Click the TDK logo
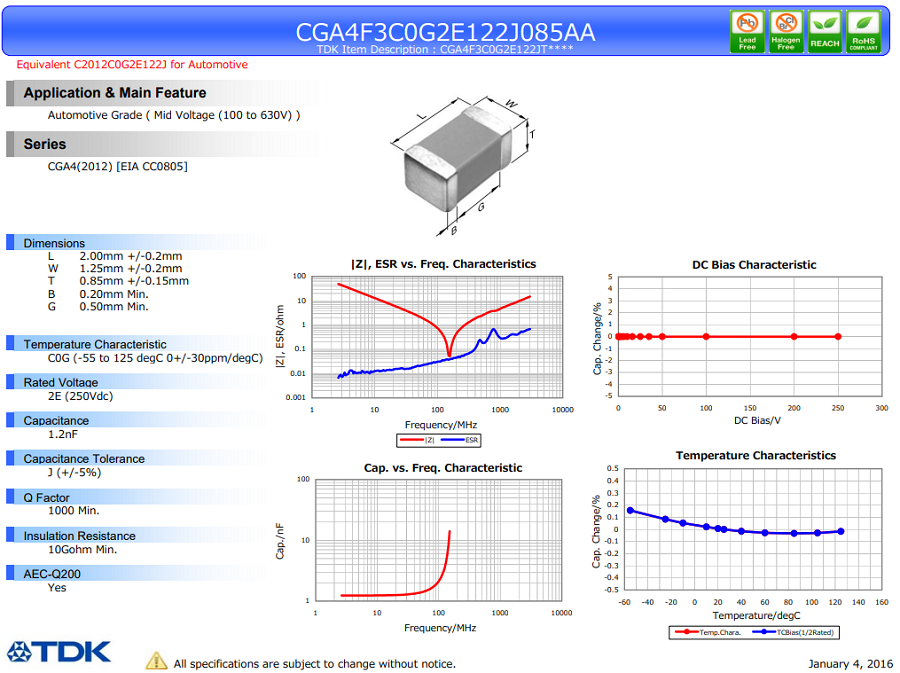This screenshot has width=900, height=673. pyautogui.click(x=59, y=652)
